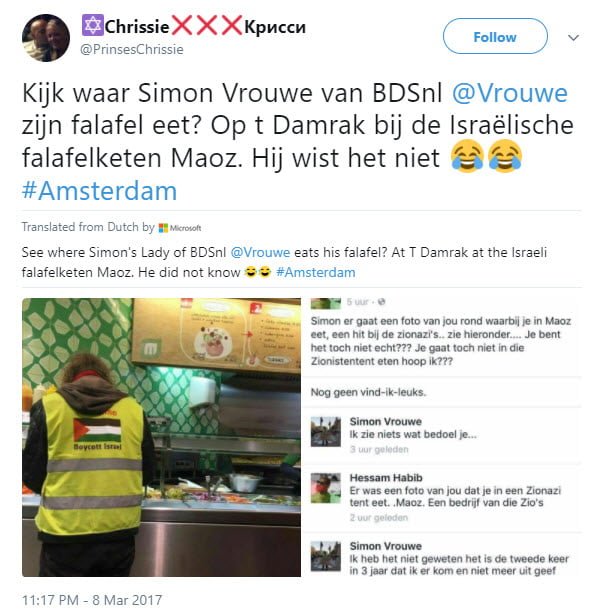Open the @PrinsesChrissie handle
Viewport: 614px width, 616px height.
tap(132, 50)
